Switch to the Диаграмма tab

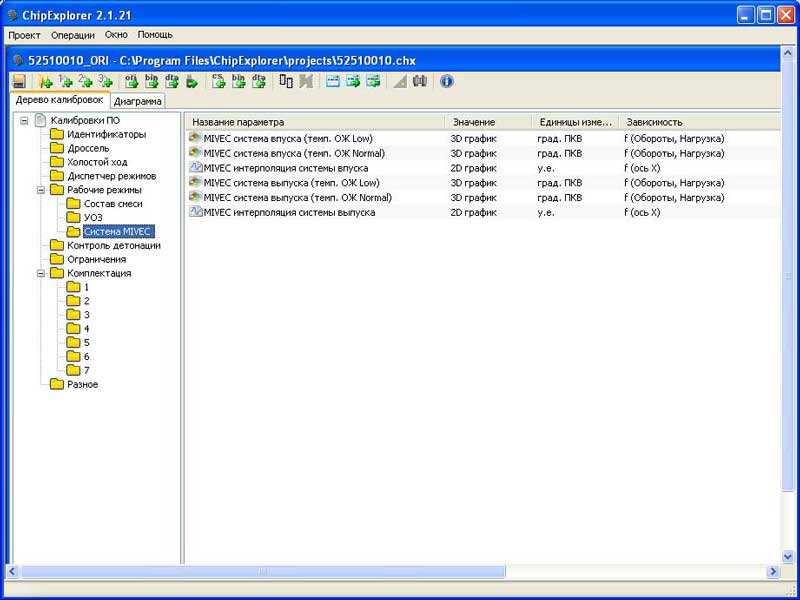pos(138,101)
